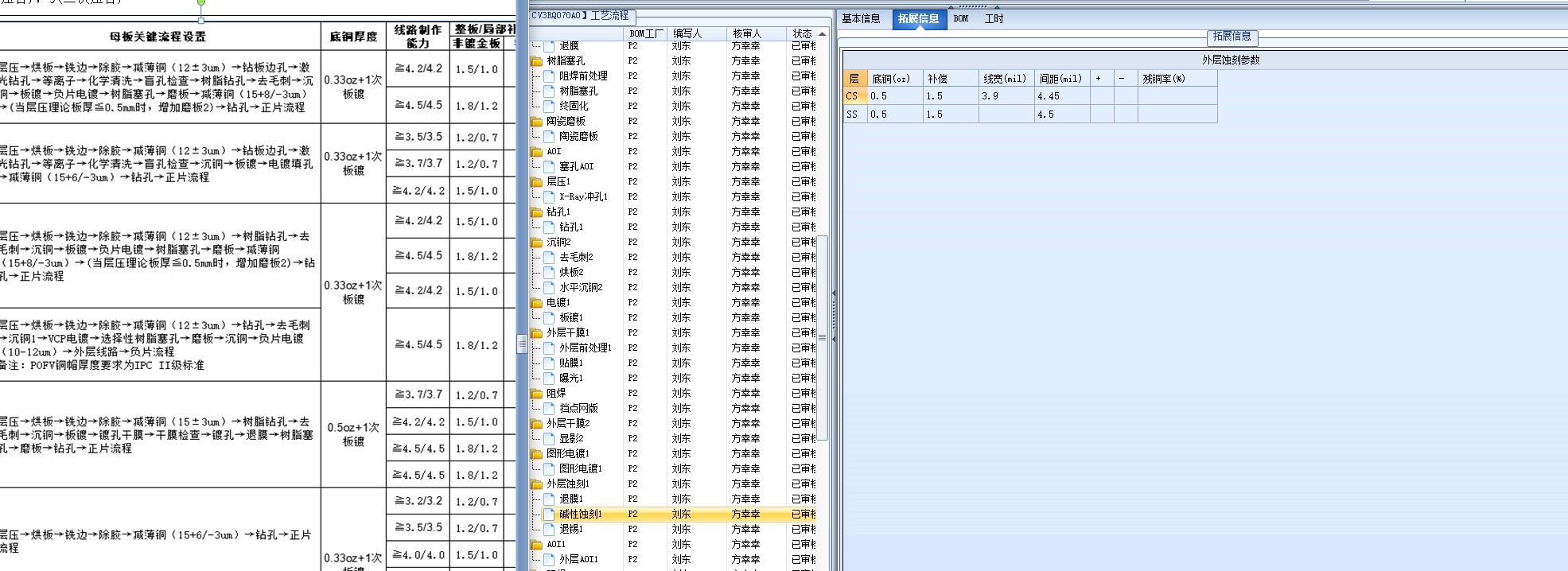Click the document icon beside 终固化
This screenshot has width=1568, height=571.
point(549,106)
